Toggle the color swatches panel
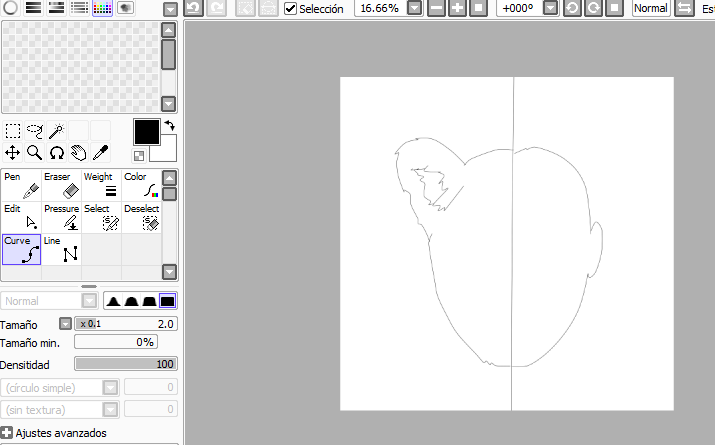715x445 pixels. coord(102,7)
